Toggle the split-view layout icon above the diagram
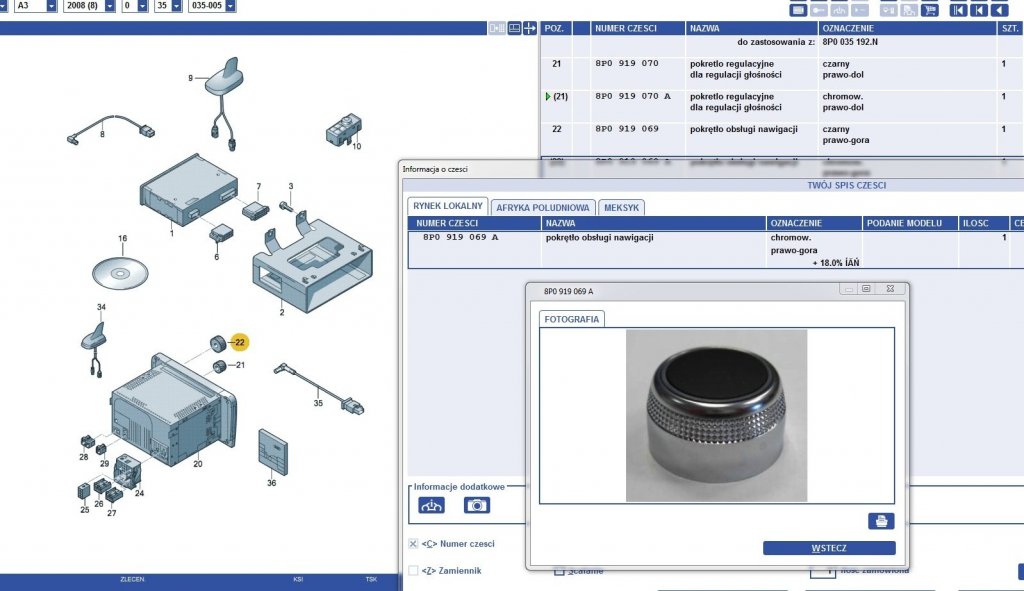The width and height of the screenshot is (1024, 591). [514, 28]
